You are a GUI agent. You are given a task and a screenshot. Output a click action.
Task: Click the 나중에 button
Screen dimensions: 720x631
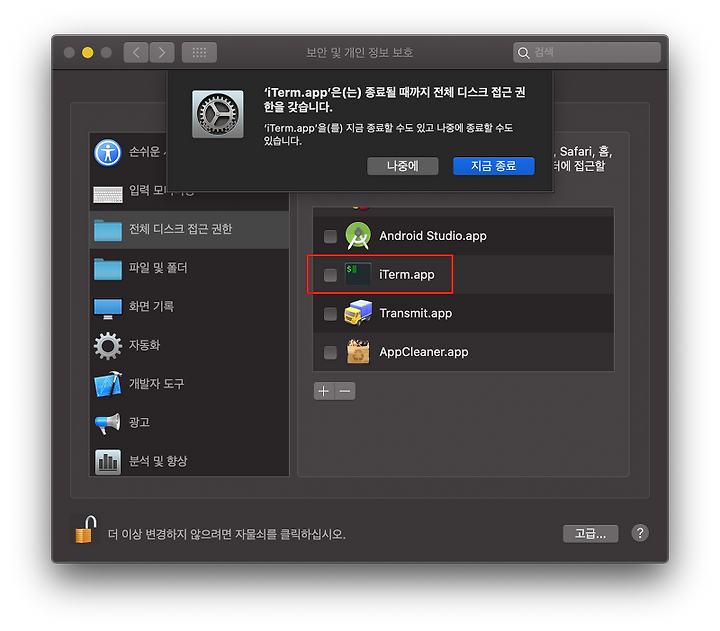coord(403,166)
